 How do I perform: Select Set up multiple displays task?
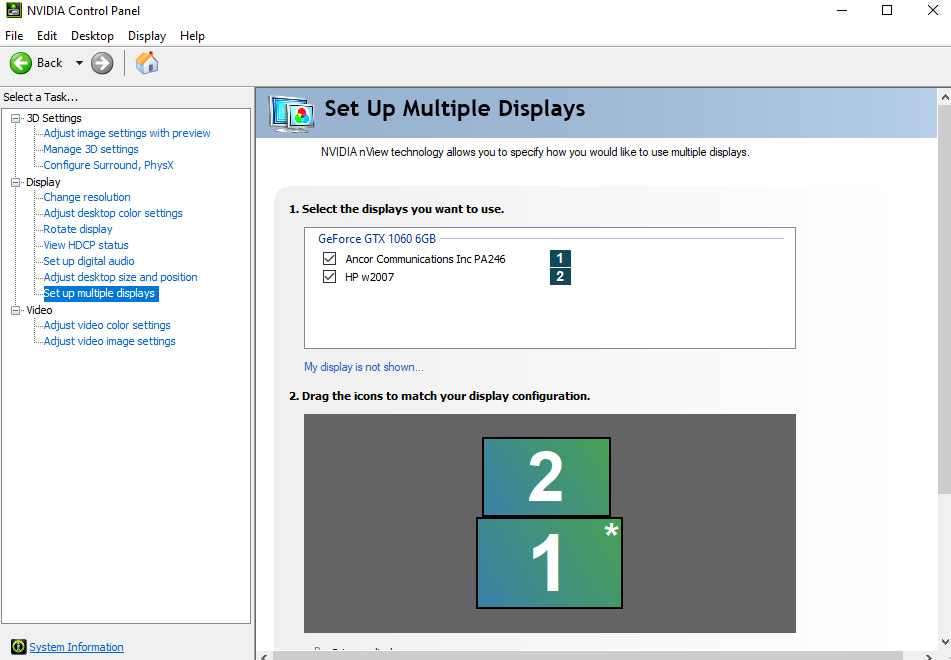(101, 293)
